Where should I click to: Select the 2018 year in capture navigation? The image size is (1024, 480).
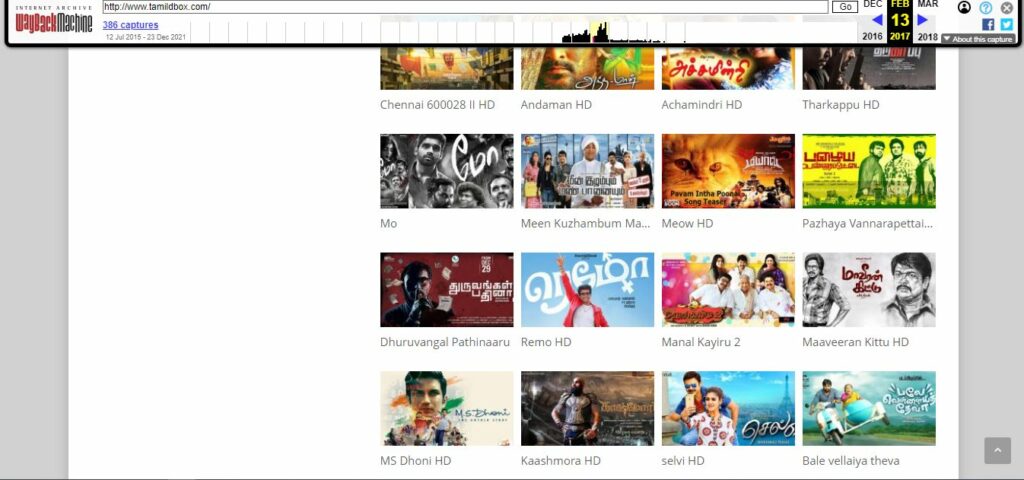(x=927, y=37)
